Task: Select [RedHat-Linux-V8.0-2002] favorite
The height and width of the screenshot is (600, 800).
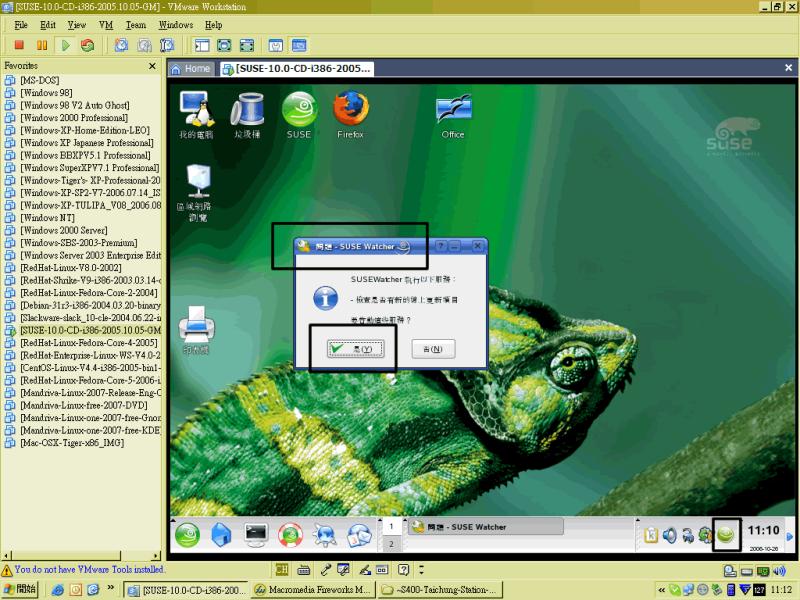Action: pyautogui.click(x=71, y=268)
